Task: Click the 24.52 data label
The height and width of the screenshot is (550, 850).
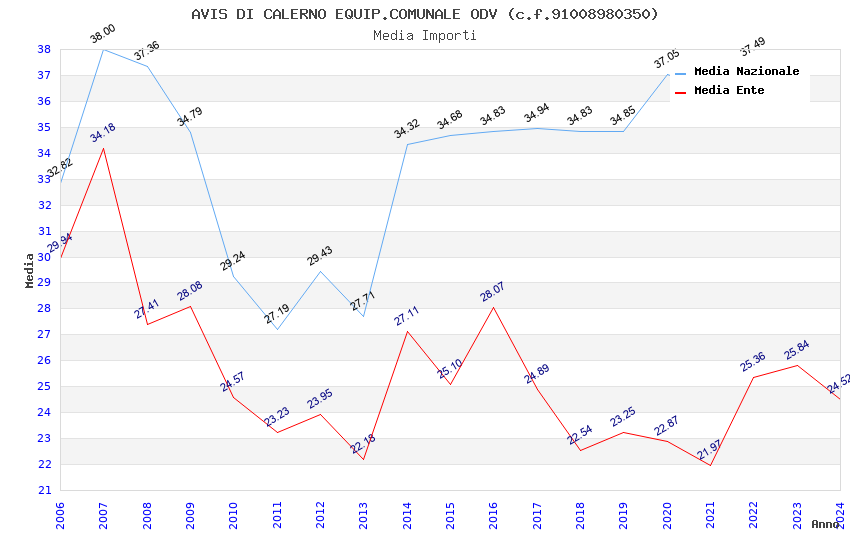Action: coord(838,384)
